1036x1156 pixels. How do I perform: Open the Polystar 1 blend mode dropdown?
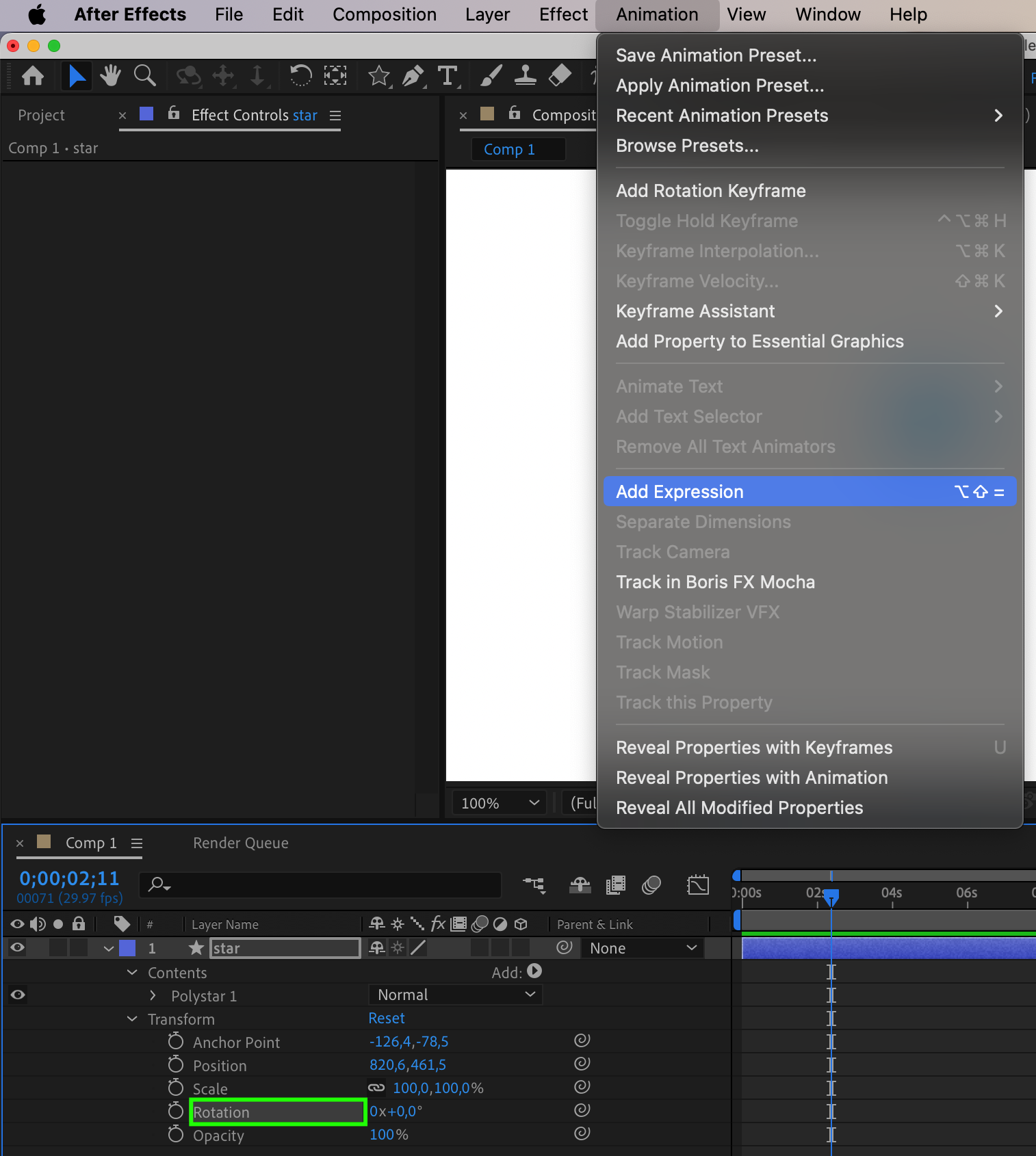tap(455, 995)
